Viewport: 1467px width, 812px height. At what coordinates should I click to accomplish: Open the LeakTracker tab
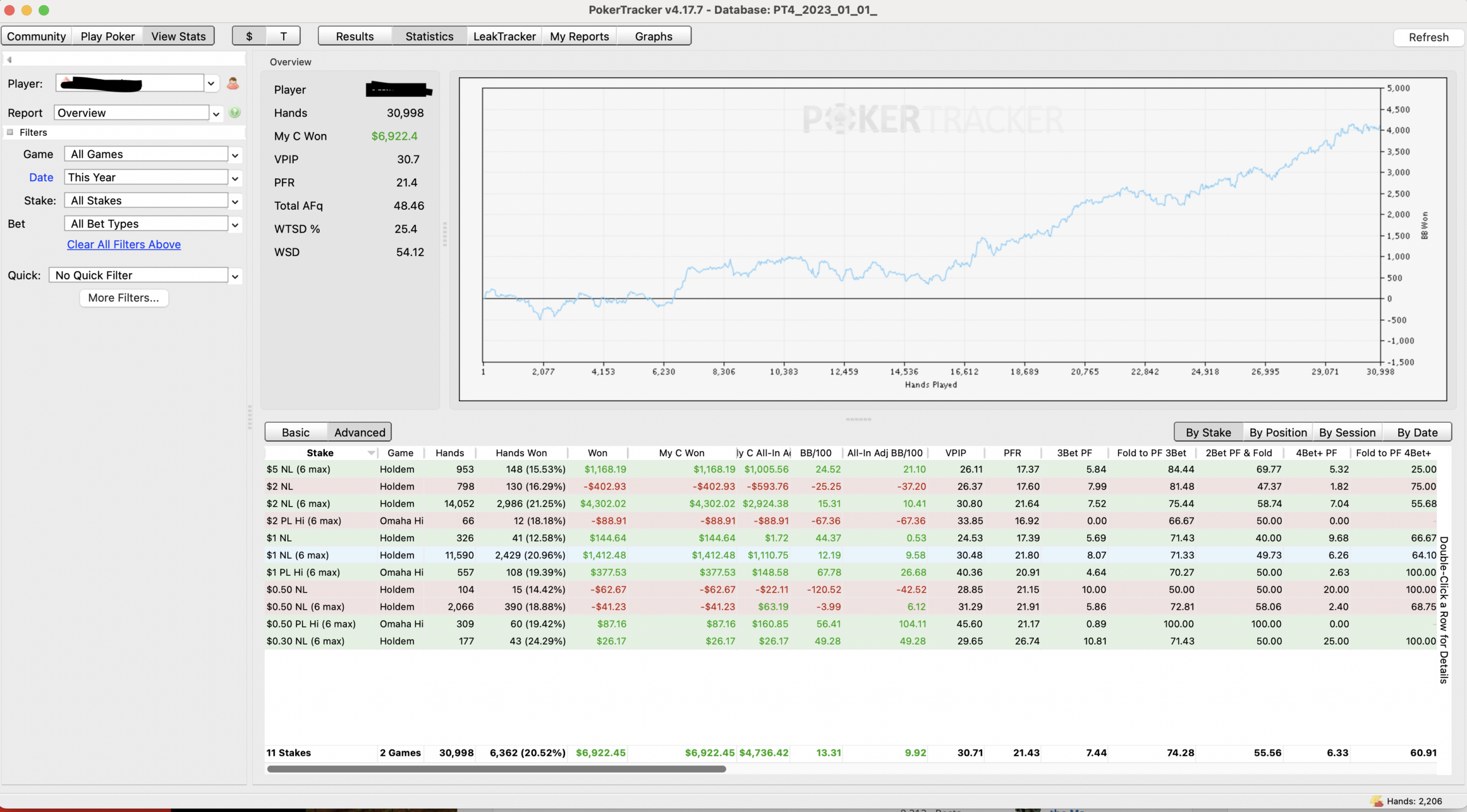(x=504, y=36)
